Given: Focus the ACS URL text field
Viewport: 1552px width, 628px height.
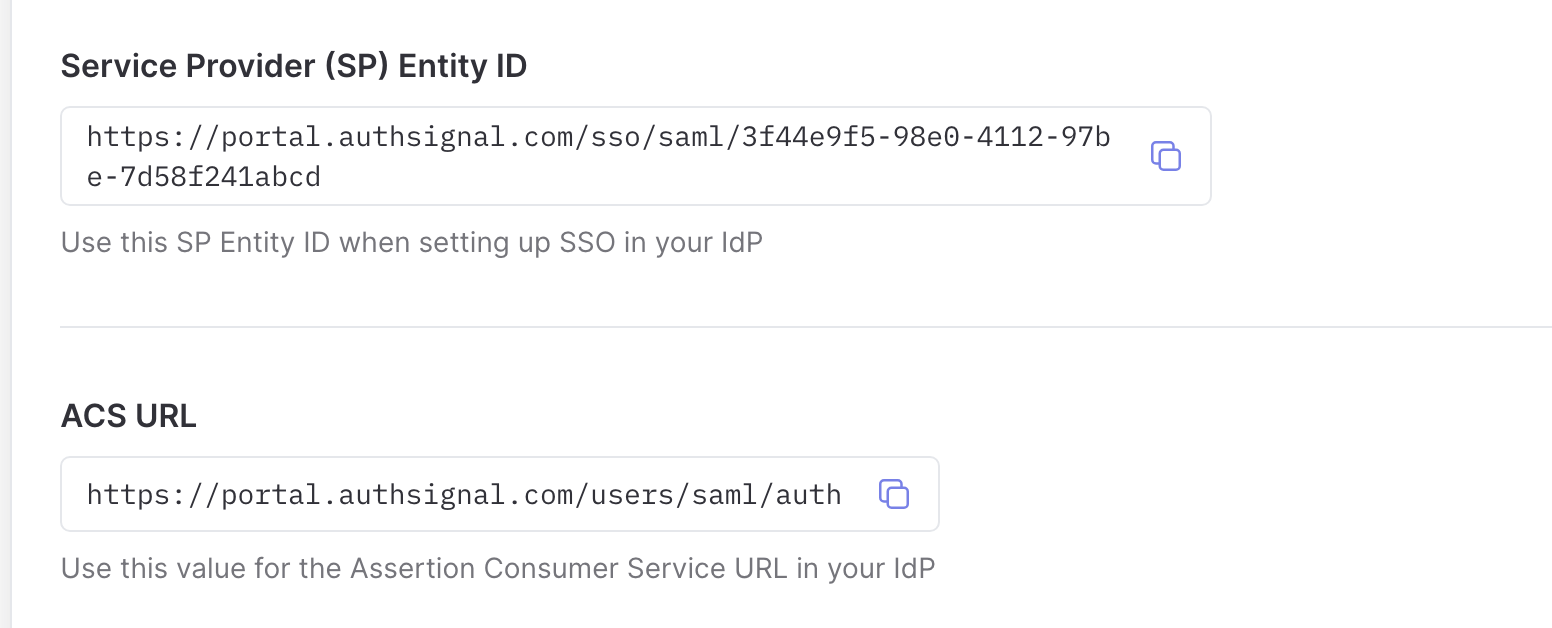Looking at the screenshot, I should tap(500, 494).
